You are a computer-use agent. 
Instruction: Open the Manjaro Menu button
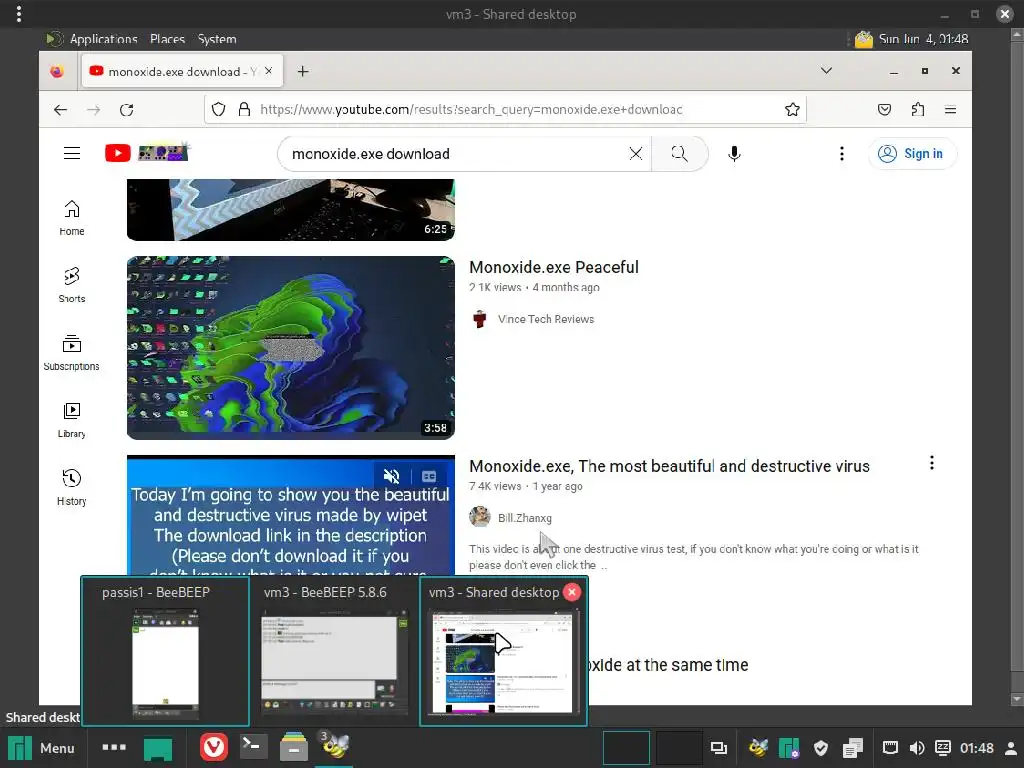click(x=42, y=748)
